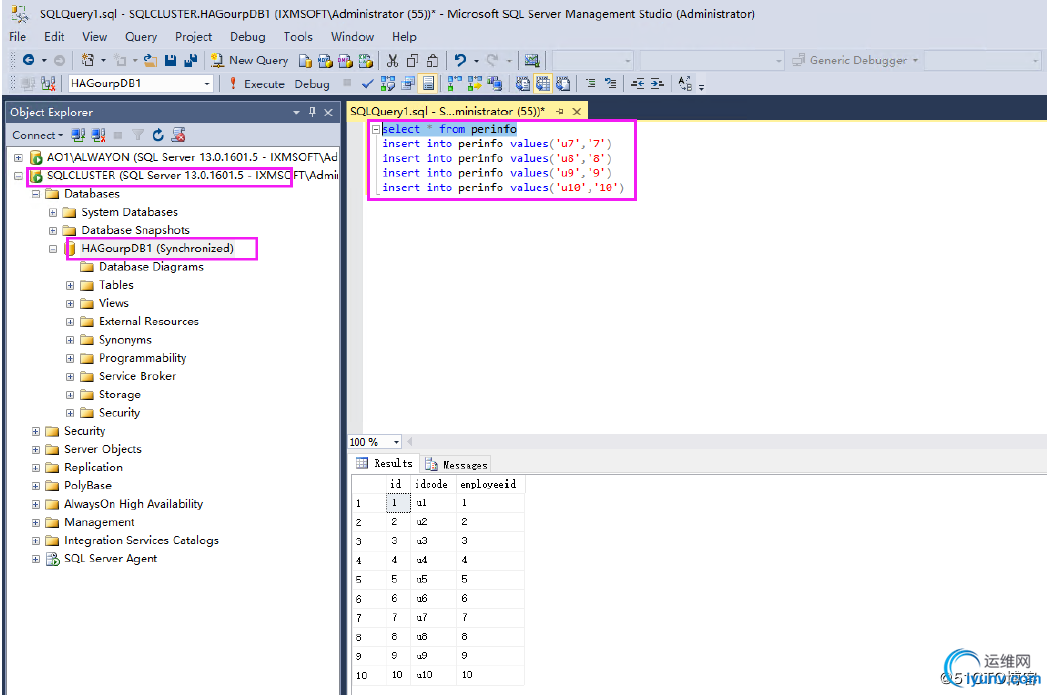Select the SQL Server Agent node

point(110,559)
